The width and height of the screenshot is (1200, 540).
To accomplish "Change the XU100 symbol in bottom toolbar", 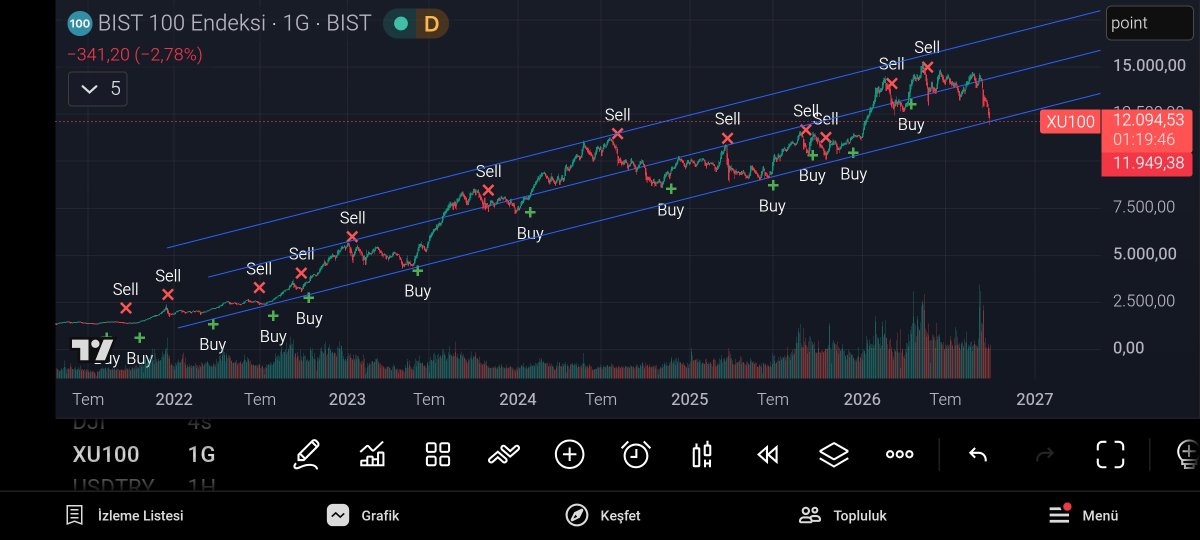I will pos(106,455).
